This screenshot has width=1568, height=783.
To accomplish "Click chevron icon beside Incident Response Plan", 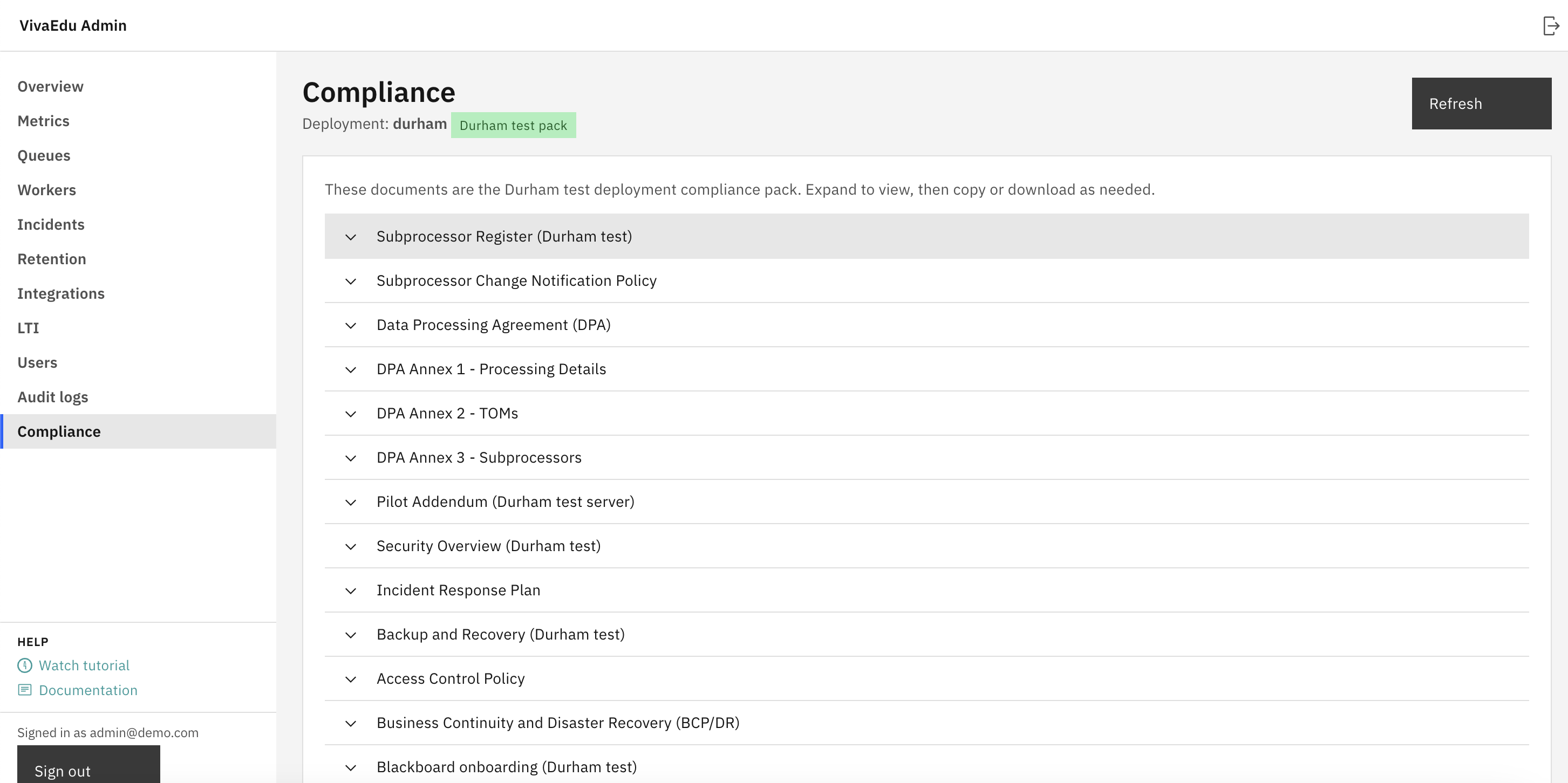I will point(351,590).
